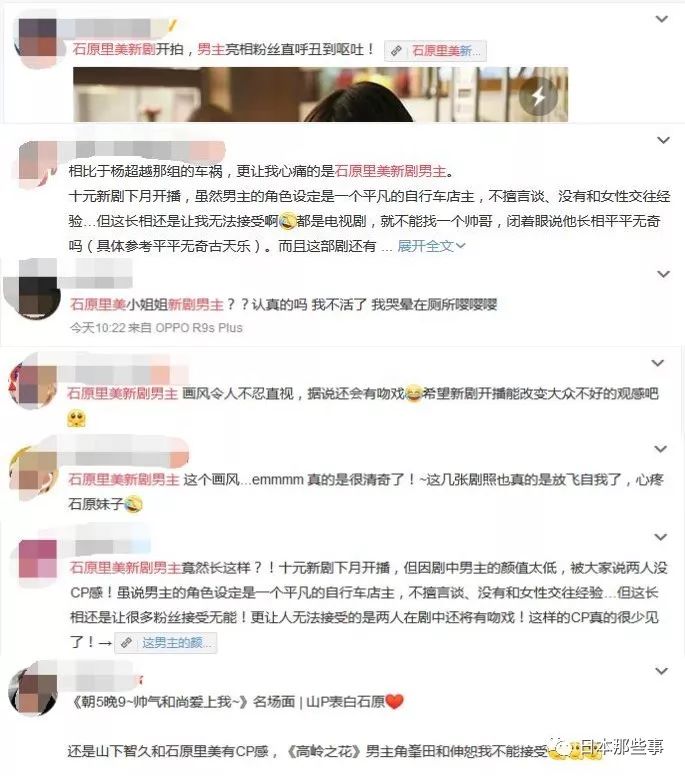Open the 这男主的颜... link chip
The width and height of the screenshot is (685, 776).
pos(166,643)
